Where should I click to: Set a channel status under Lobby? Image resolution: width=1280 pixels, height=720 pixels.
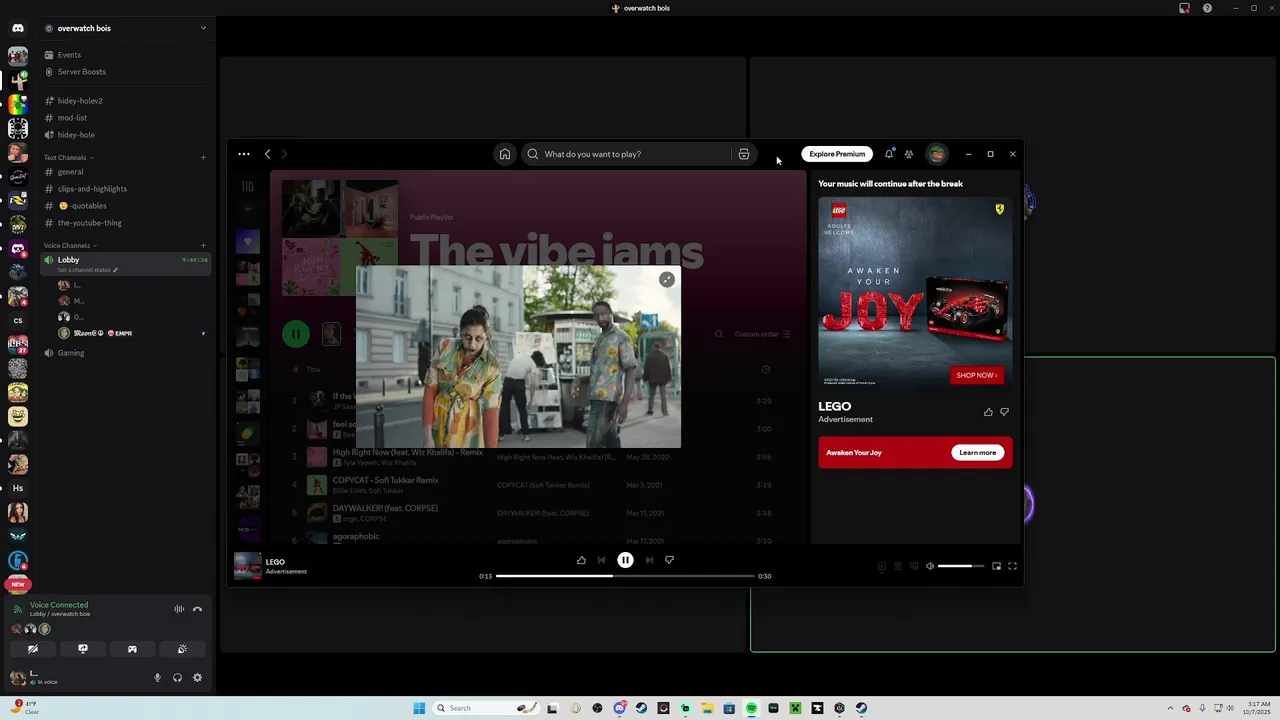coord(87,270)
